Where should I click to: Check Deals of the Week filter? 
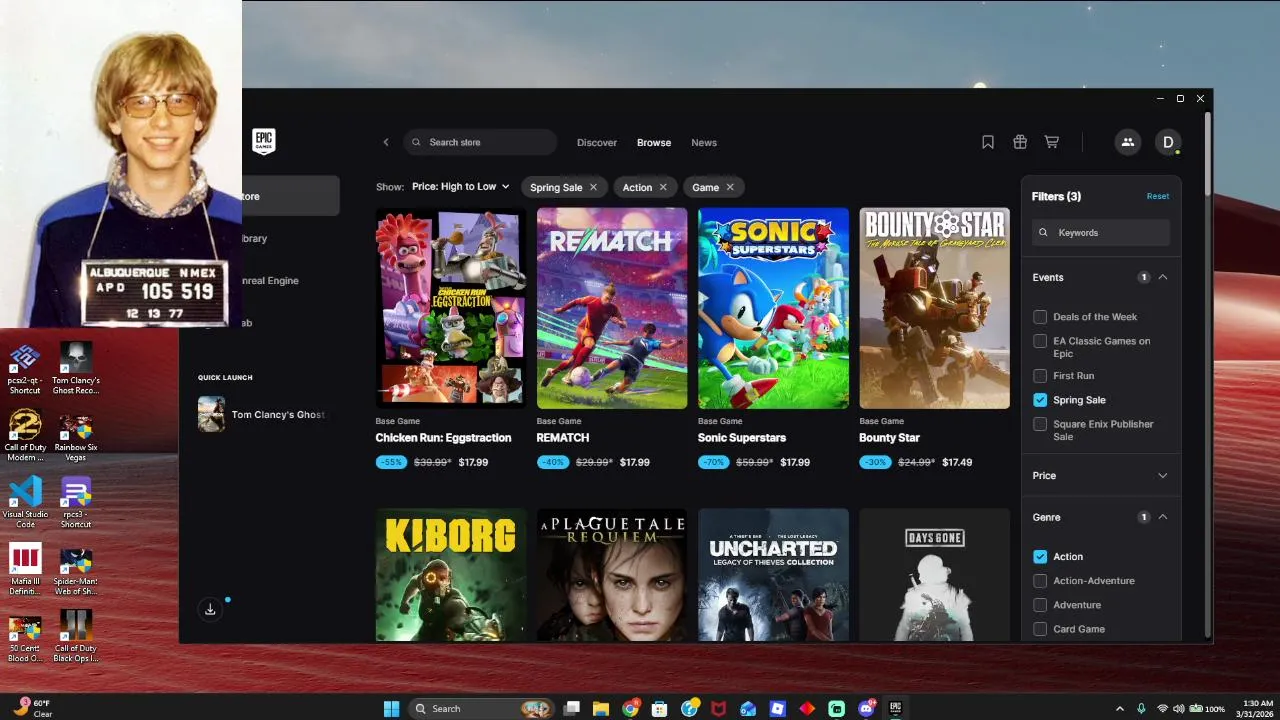(x=1040, y=317)
